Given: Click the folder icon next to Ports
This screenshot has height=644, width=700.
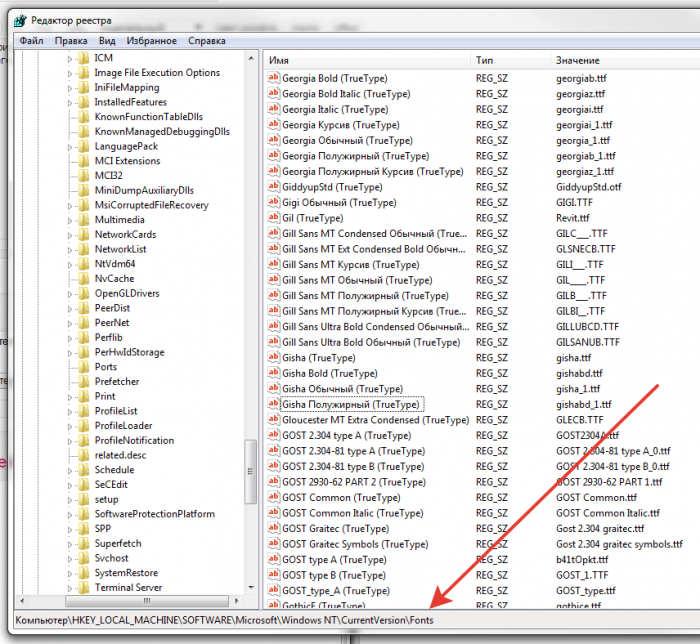Looking at the screenshot, I should pos(83,367).
